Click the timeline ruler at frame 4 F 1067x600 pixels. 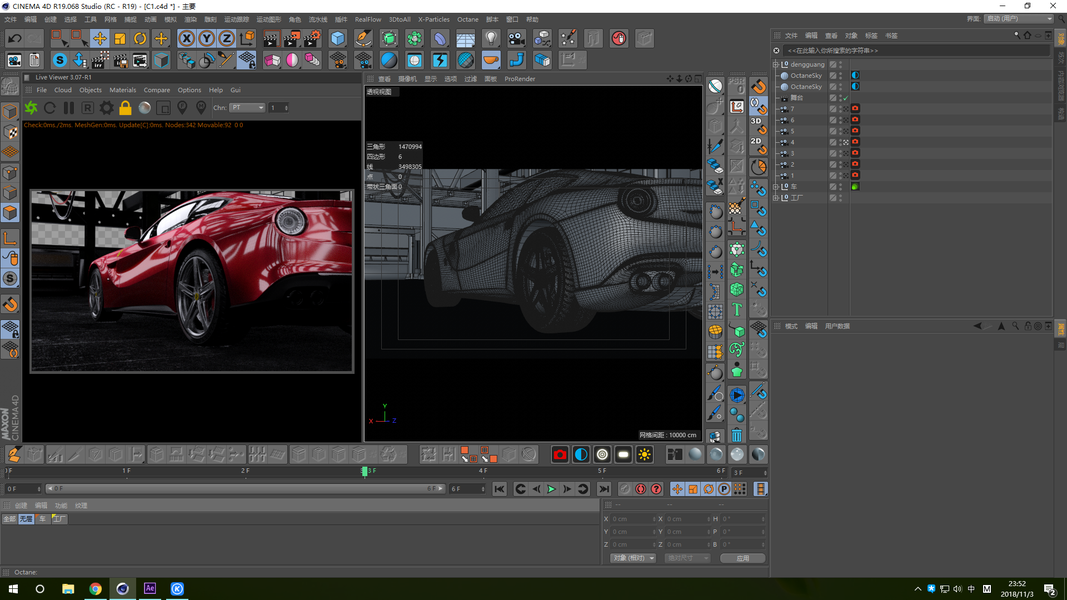(x=483, y=470)
